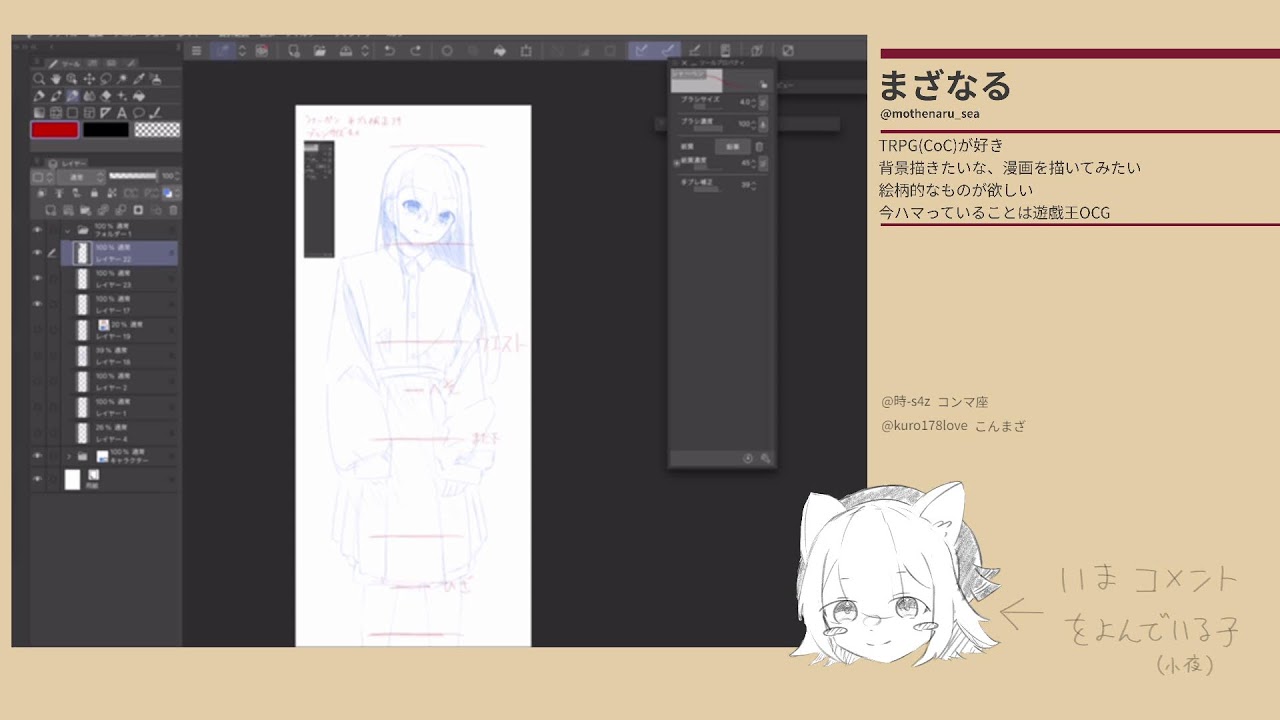
Task: Toggle Snap to Grid in command bar
Action: click(x=694, y=50)
